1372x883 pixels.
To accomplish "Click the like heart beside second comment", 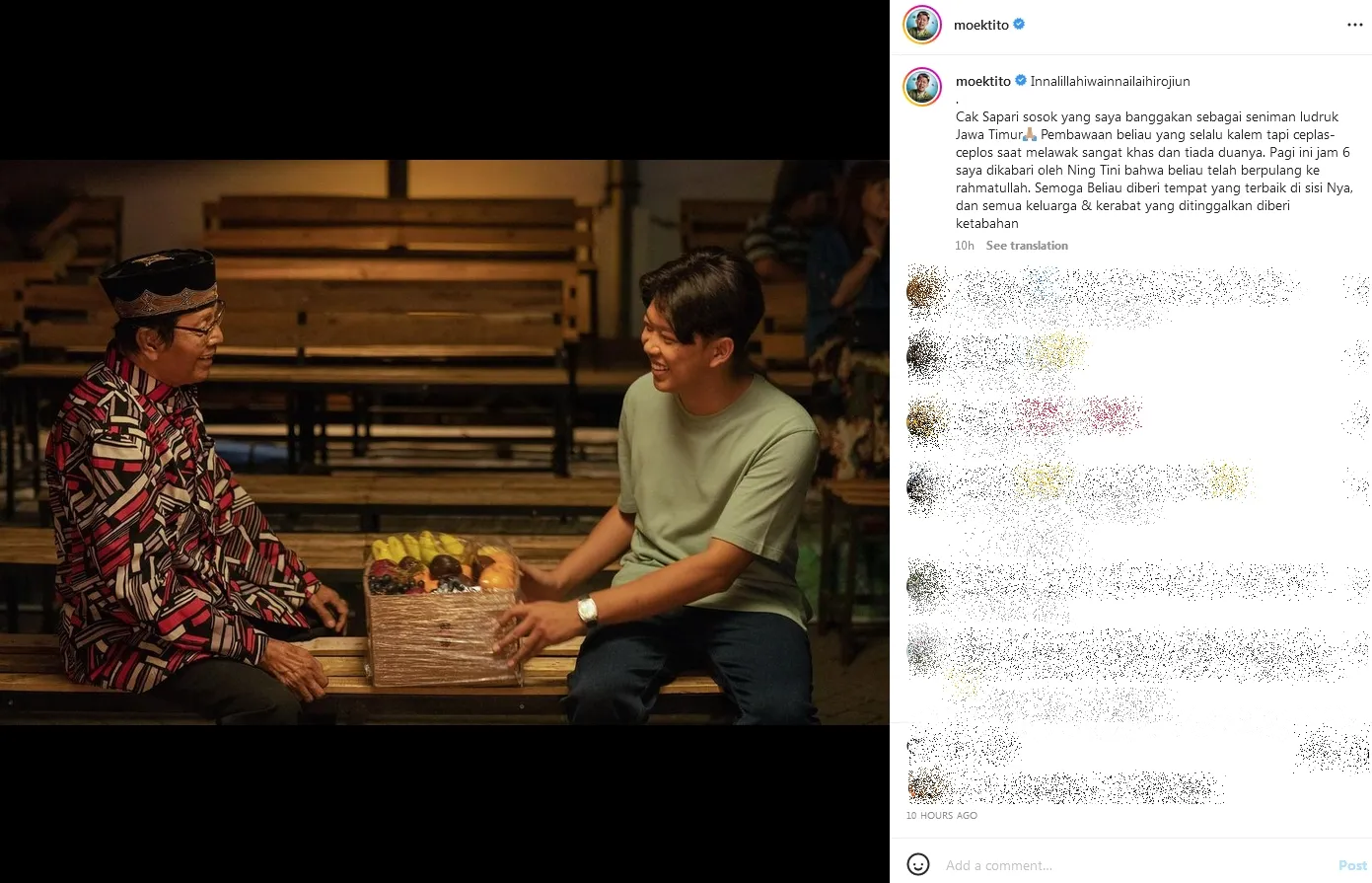I will 1356,355.
